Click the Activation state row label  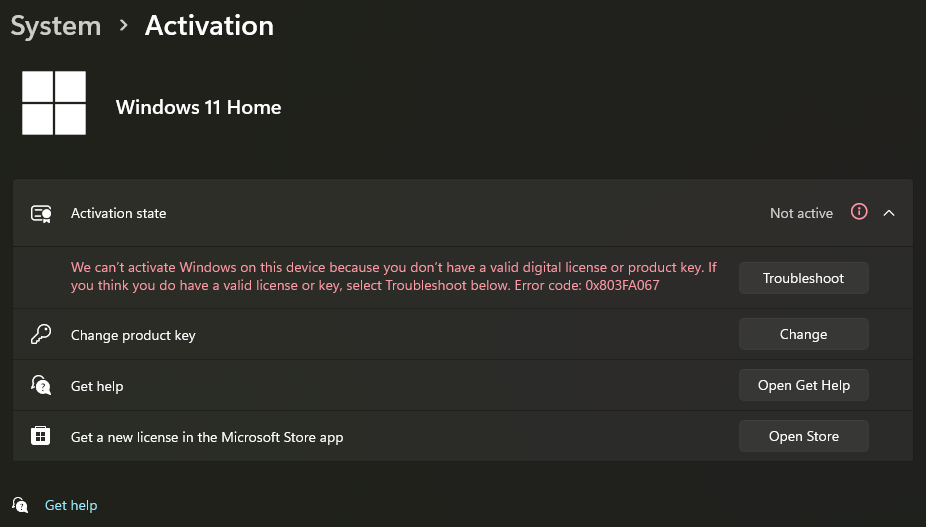tap(118, 213)
